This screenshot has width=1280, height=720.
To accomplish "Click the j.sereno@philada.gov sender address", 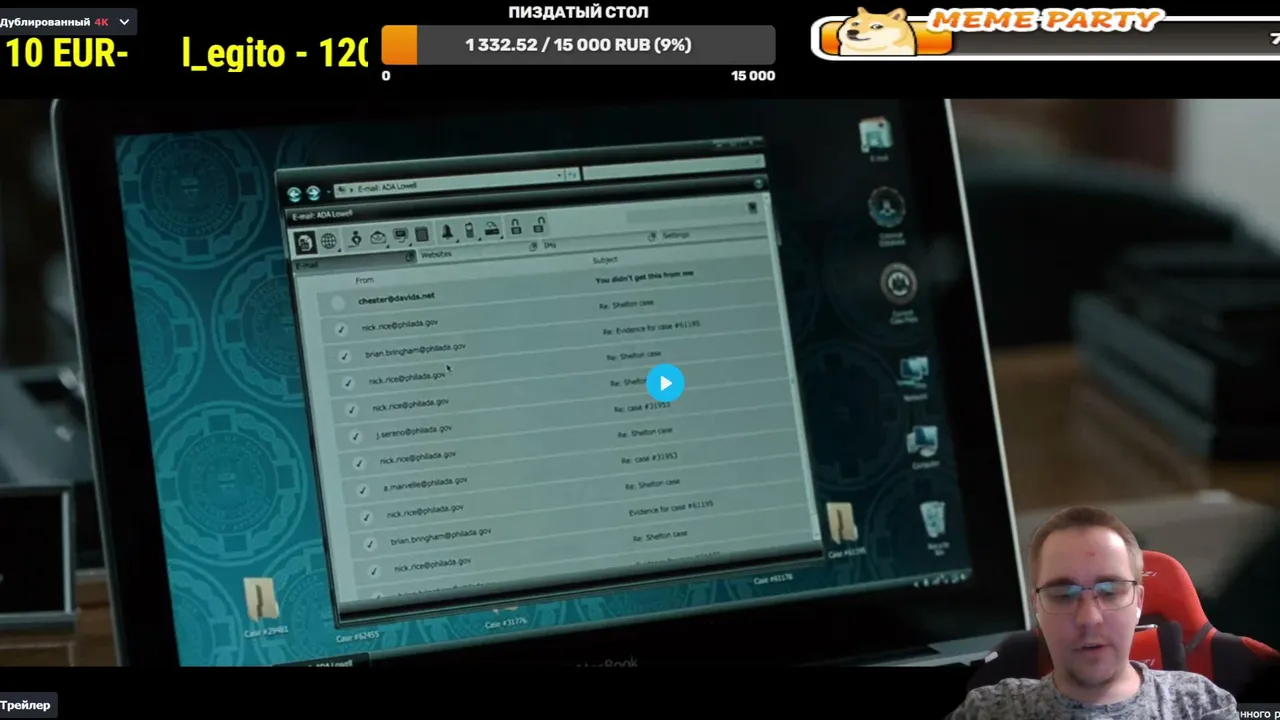I will click(x=414, y=431).
